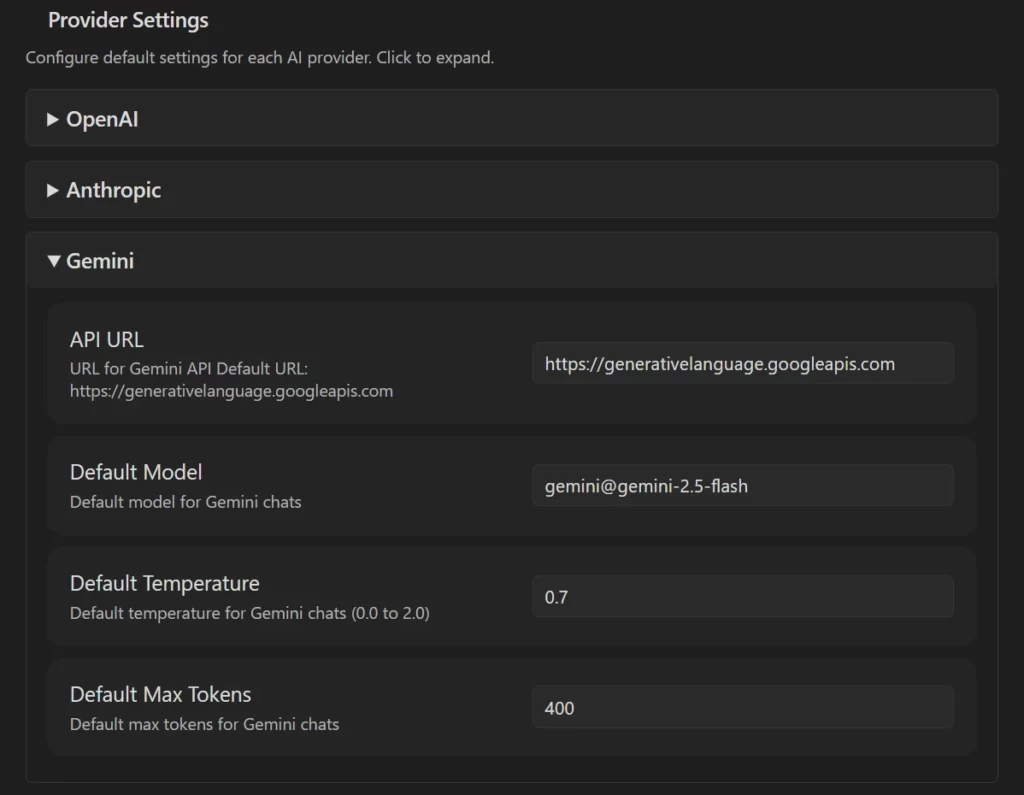Click the Anthropic section header bar

pos(512,190)
